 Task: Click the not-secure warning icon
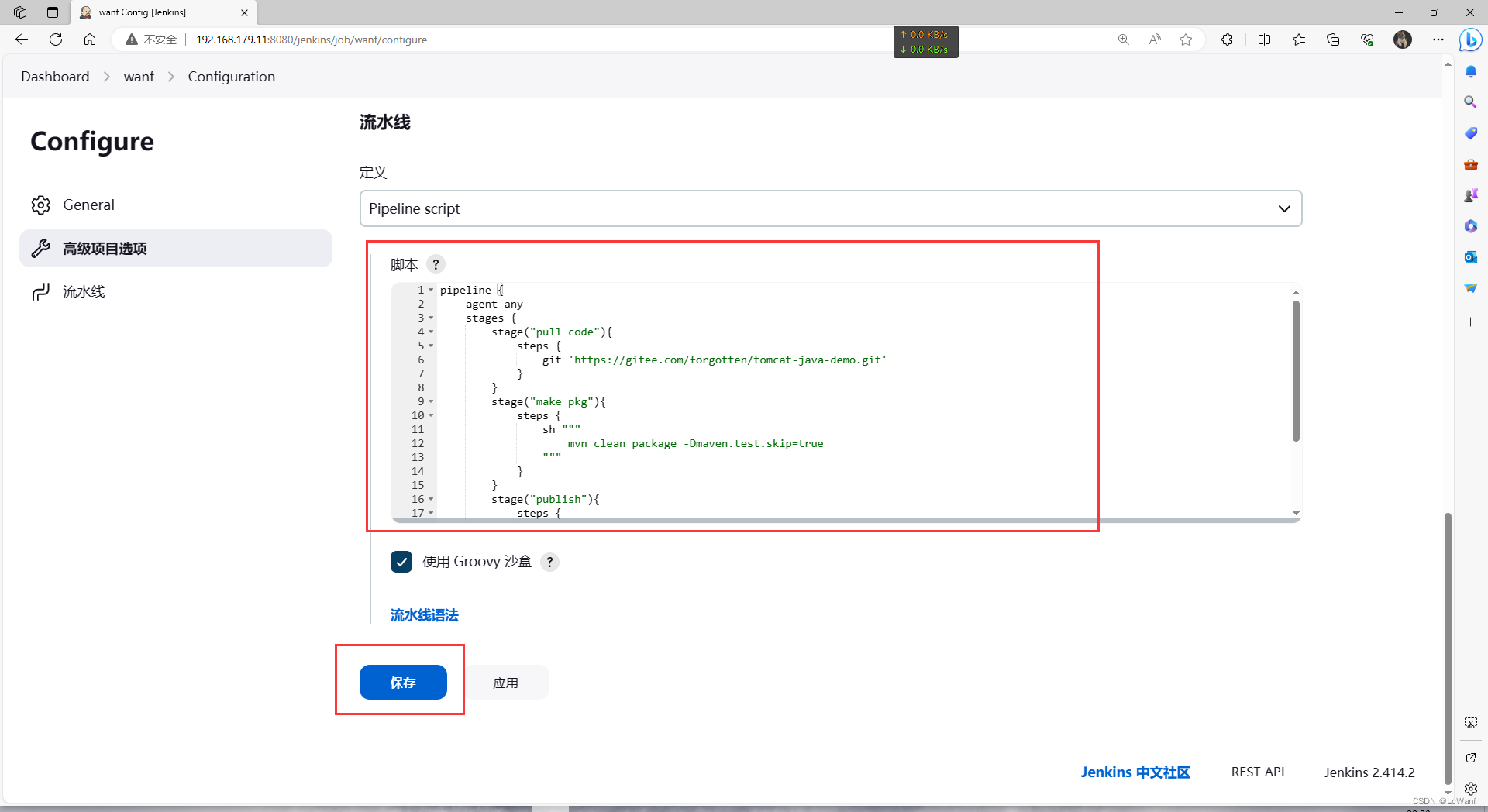(x=132, y=40)
